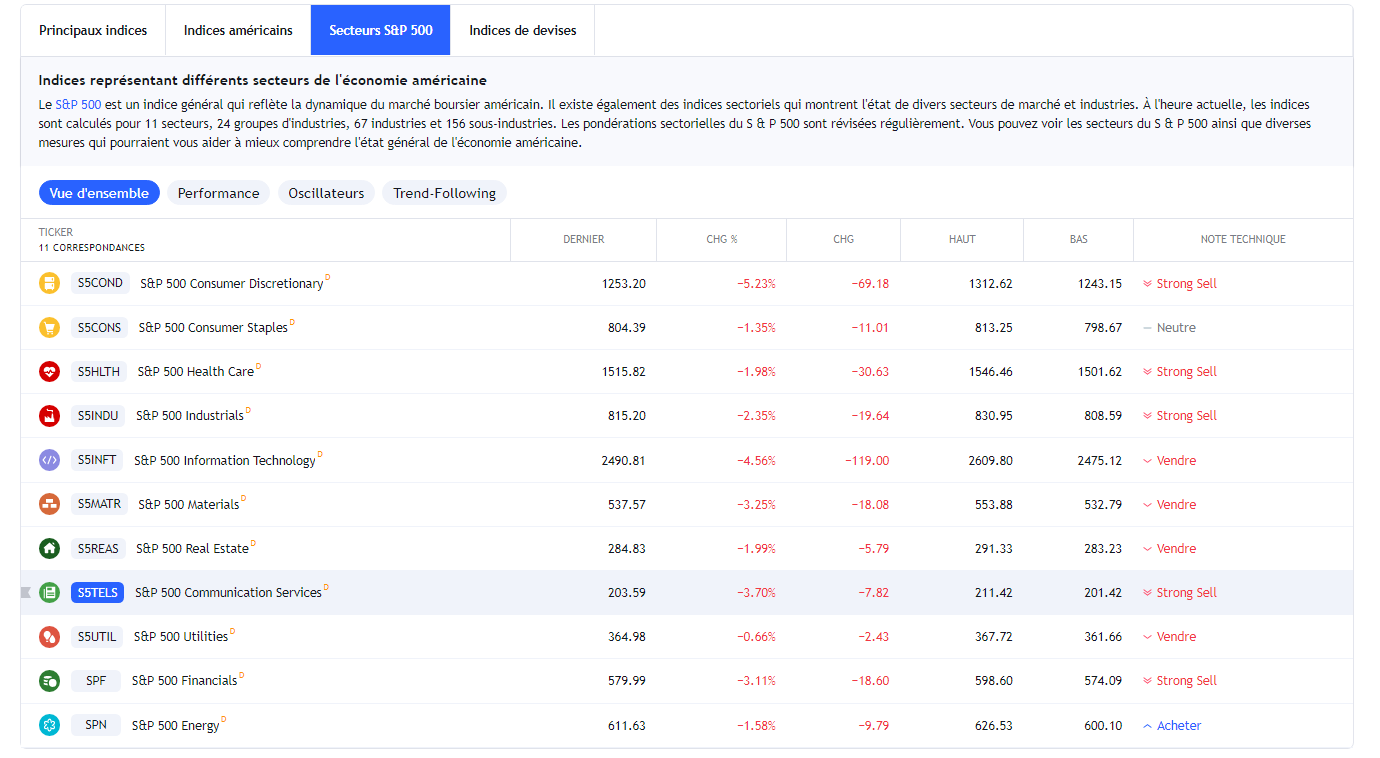Open the Principaux indices tab
Image resolution: width=1380 pixels, height=758 pixels.
coord(93,31)
